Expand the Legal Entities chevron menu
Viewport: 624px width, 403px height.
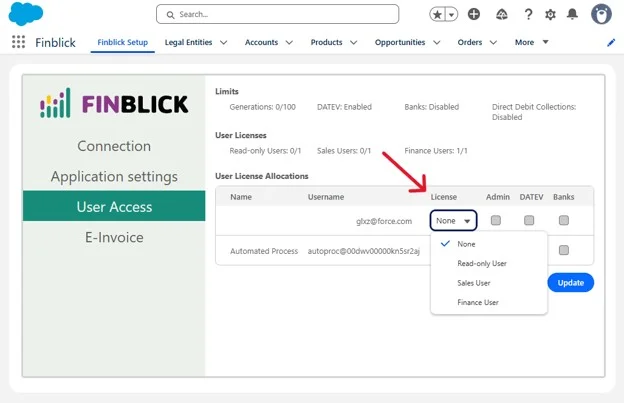pos(224,42)
